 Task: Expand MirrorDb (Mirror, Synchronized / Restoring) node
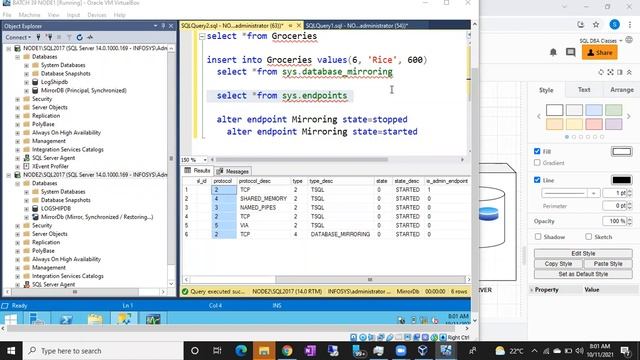tap(27, 217)
